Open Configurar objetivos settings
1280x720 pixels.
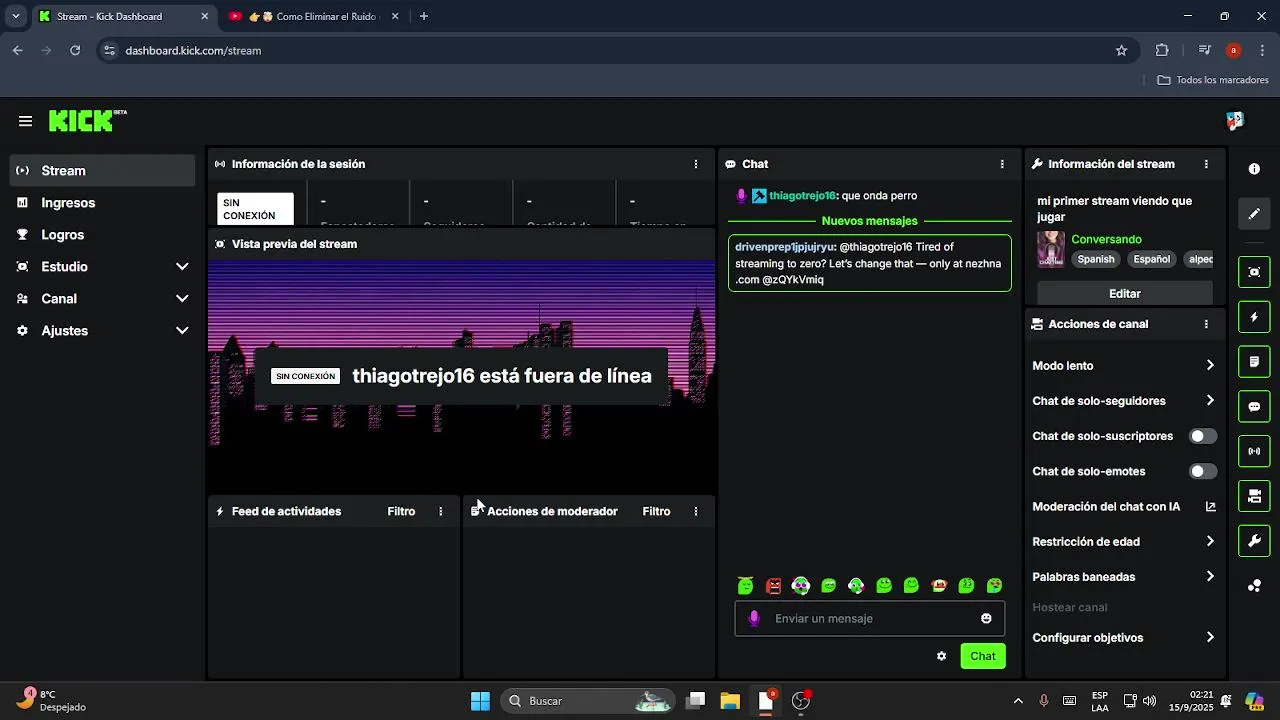click(x=1124, y=638)
